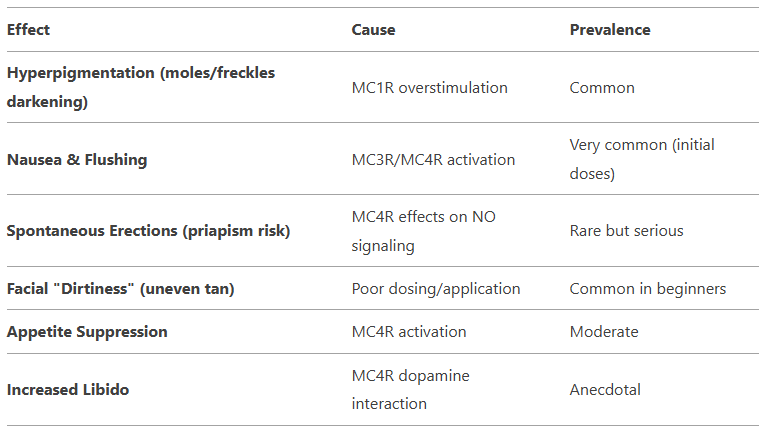The height and width of the screenshot is (437, 766).
Task: Click the Cause column header
Action: tap(373, 30)
